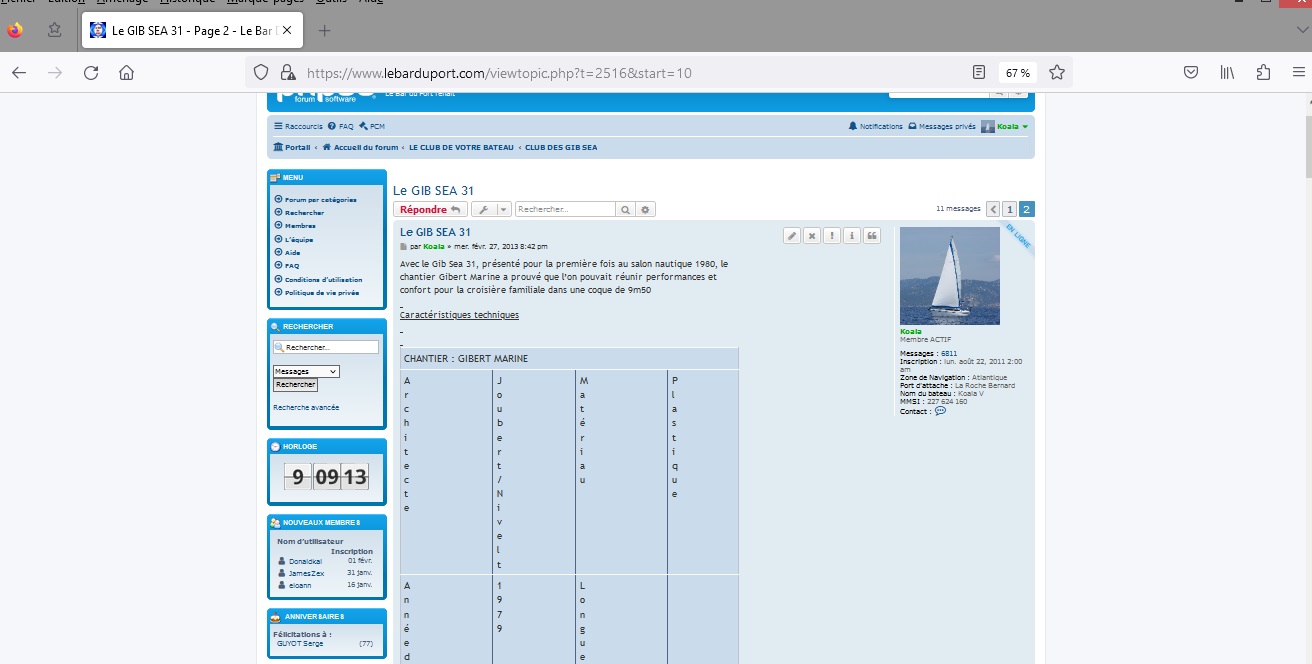Viewport: 1312px width, 664px height.
Task: Delete the post using the X icon
Action: click(811, 235)
